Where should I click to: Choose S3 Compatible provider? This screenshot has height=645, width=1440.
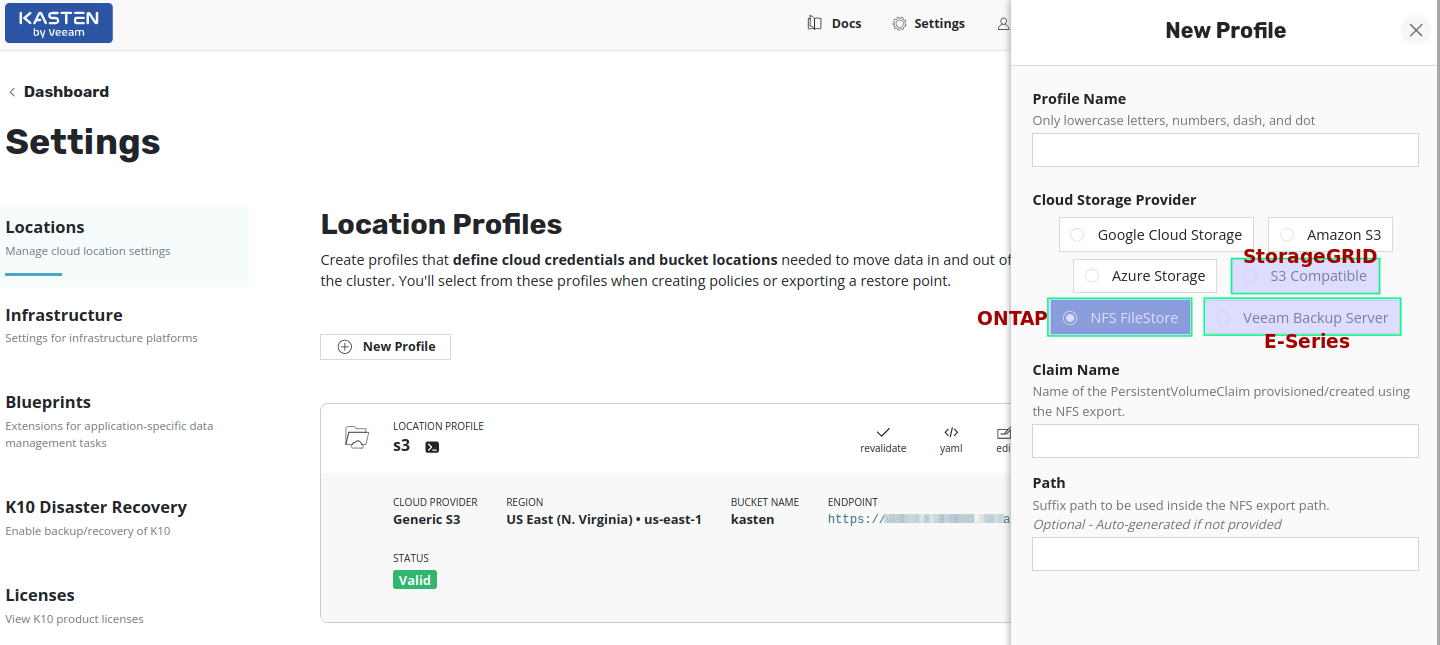pyautogui.click(x=1305, y=276)
